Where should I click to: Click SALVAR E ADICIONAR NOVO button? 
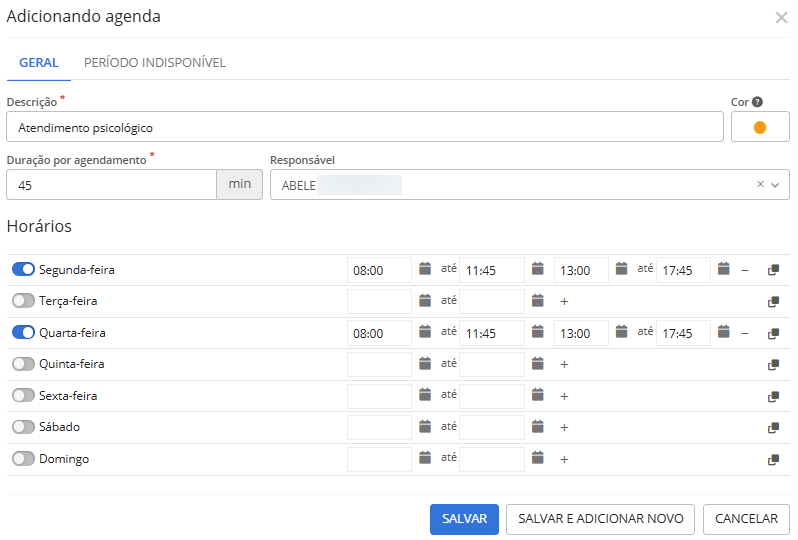pyautogui.click(x=601, y=519)
